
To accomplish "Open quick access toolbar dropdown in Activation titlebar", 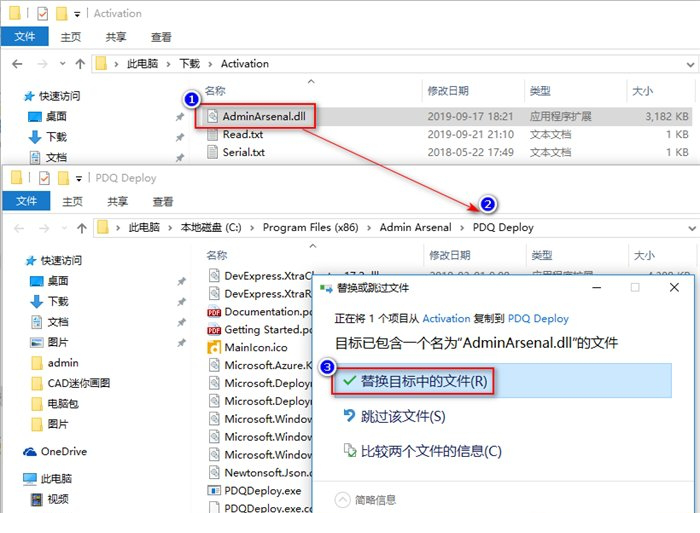I will (x=77, y=14).
